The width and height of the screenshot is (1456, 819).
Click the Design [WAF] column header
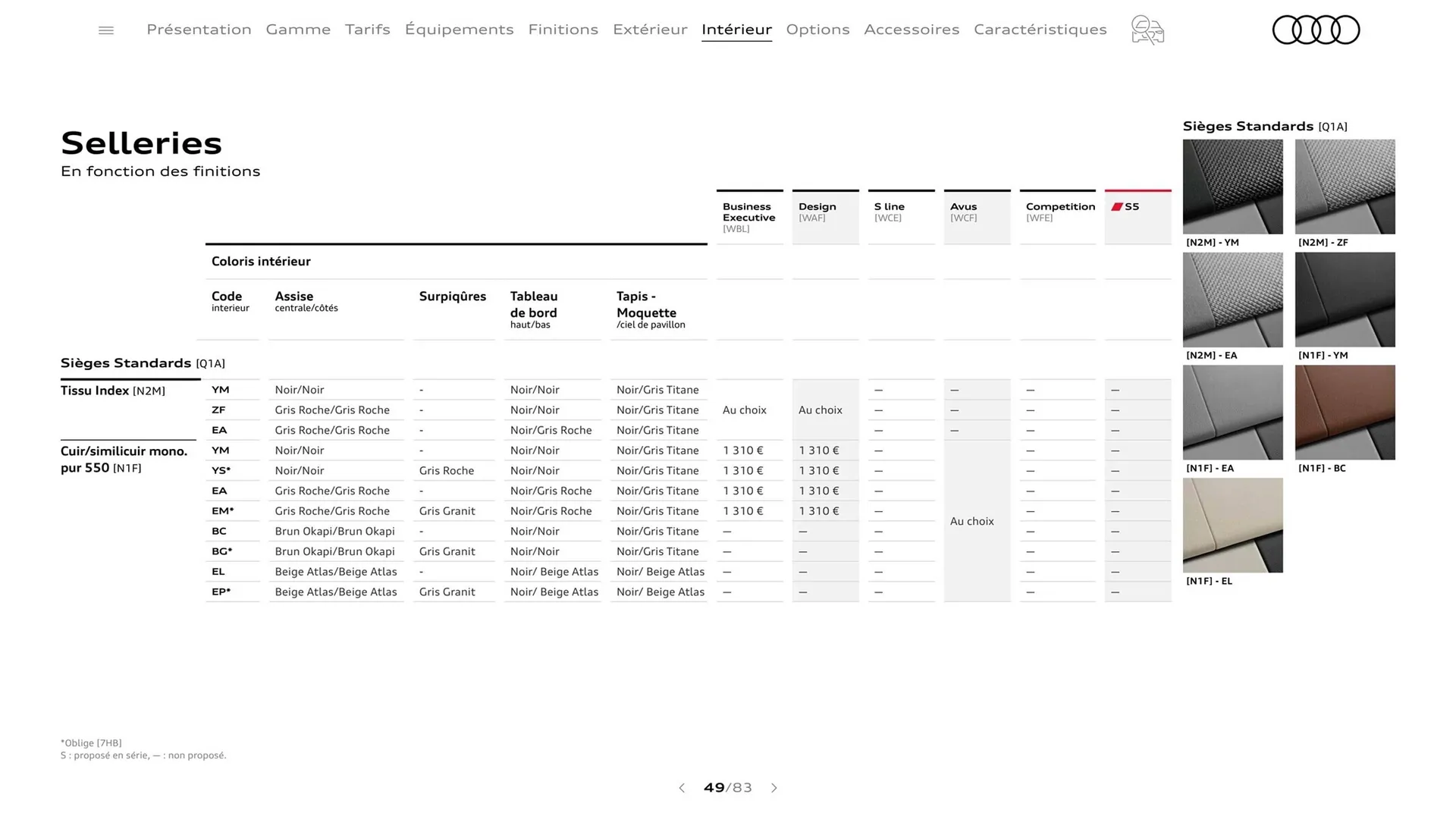[x=826, y=217]
